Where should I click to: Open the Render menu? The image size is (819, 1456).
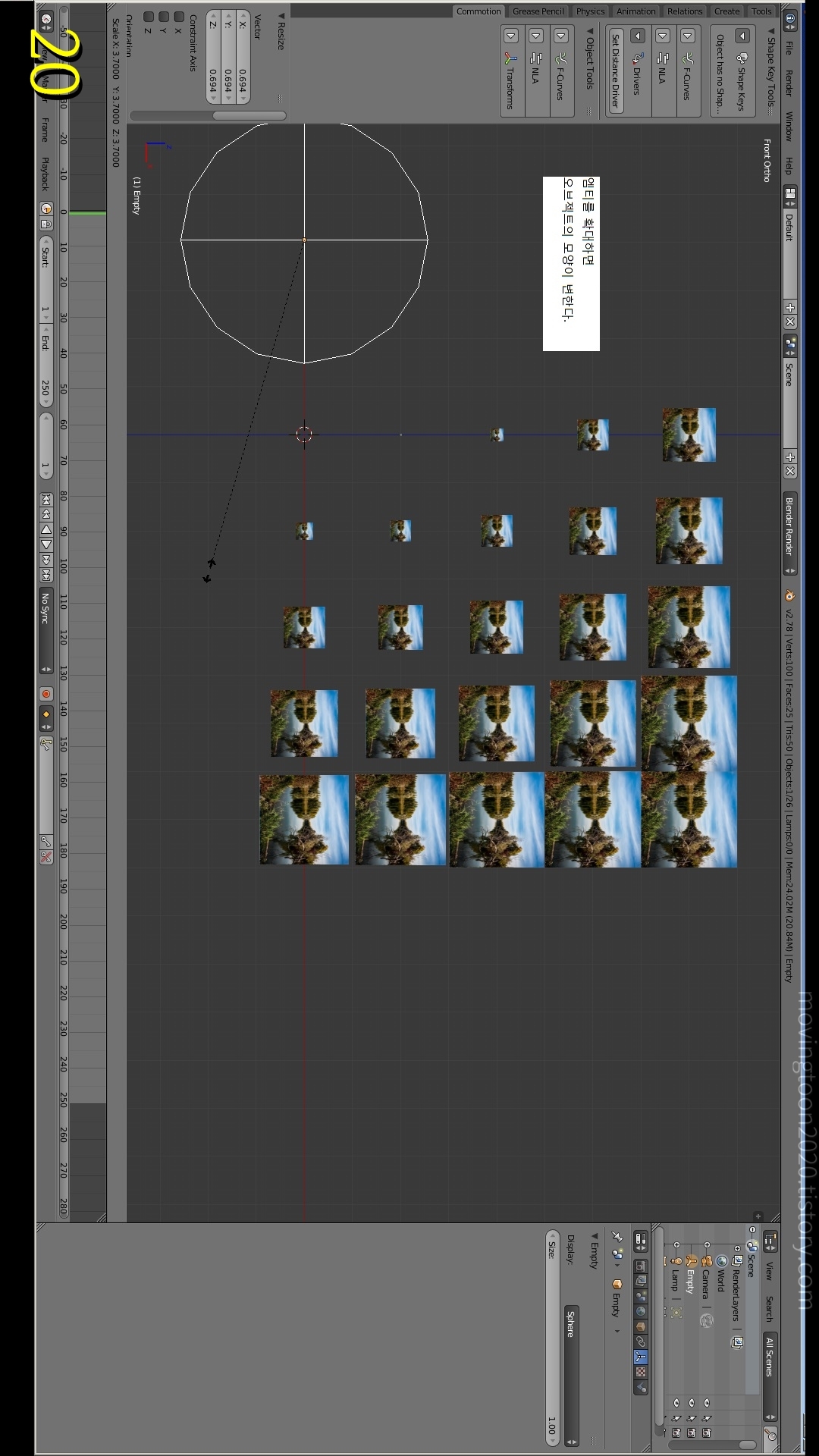pyautogui.click(x=789, y=83)
